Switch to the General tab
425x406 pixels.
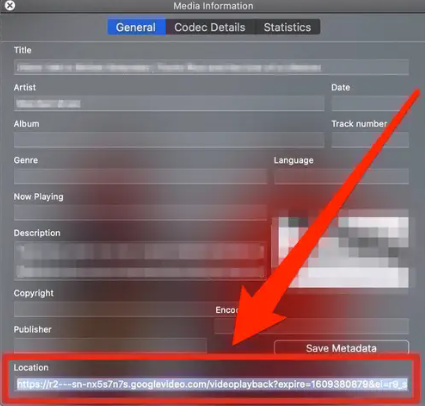(136, 27)
